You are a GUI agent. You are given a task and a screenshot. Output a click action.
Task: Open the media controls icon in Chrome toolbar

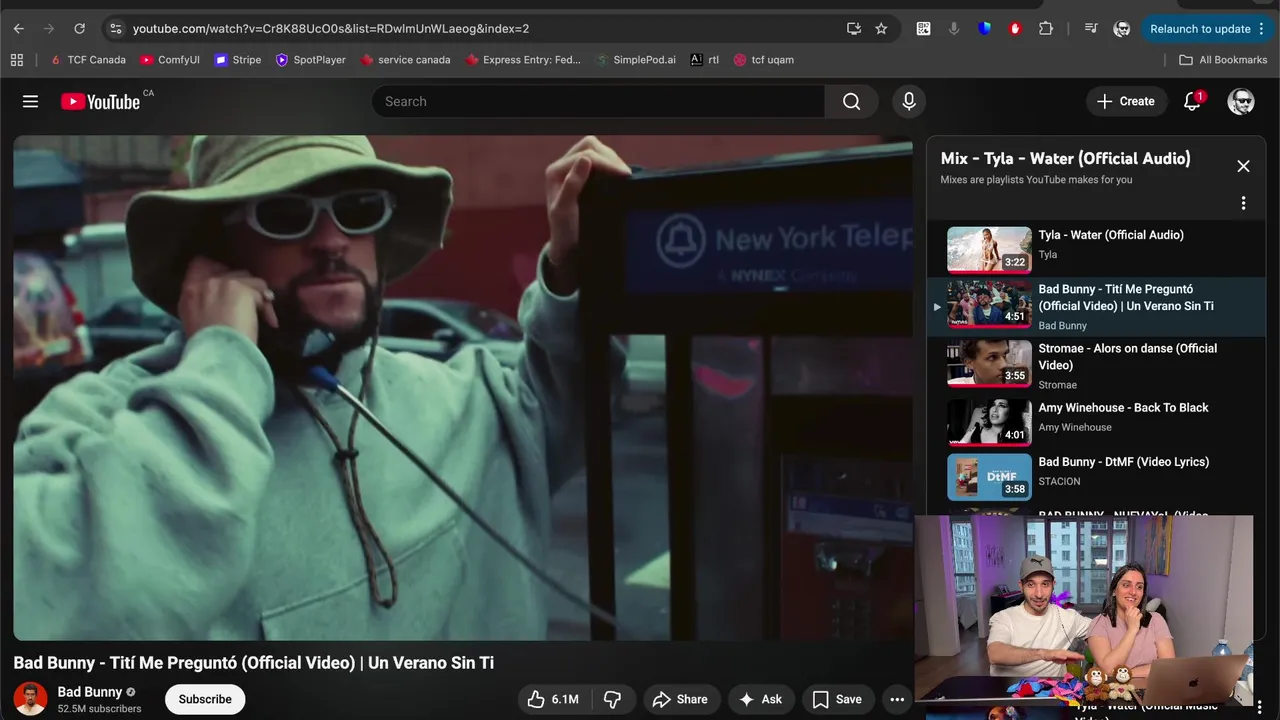point(1091,29)
